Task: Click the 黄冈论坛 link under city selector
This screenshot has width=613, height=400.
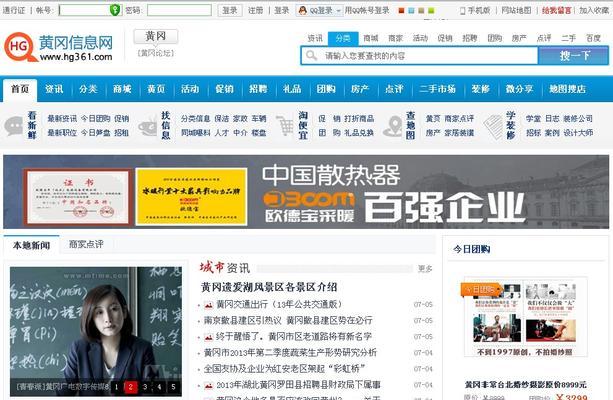Action: (156, 53)
